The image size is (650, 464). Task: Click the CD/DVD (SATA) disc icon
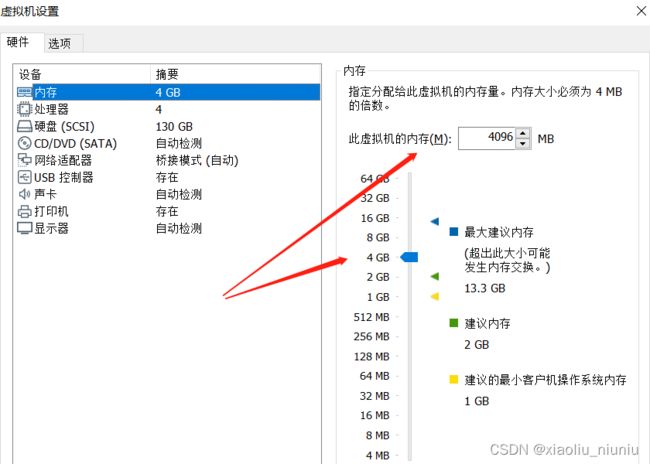[24, 143]
